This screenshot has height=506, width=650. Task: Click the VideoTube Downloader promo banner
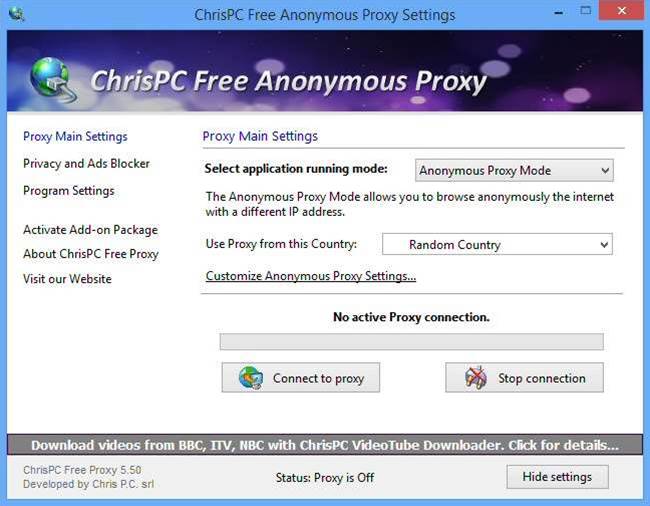coord(325,445)
